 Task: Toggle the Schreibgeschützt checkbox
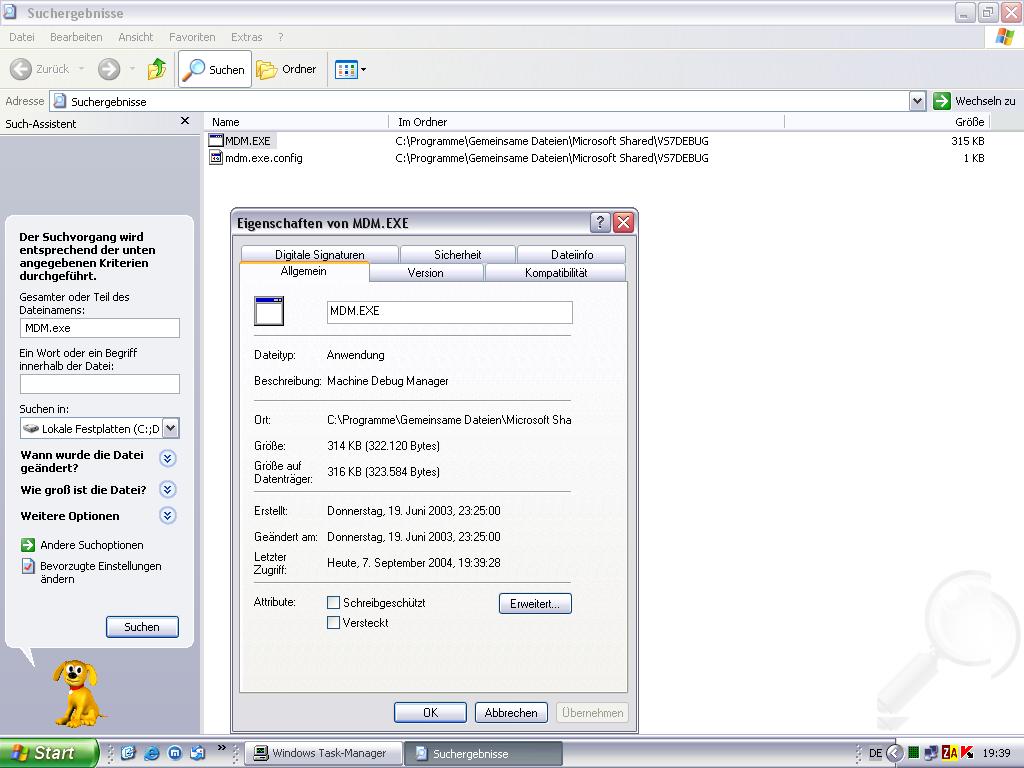point(333,602)
